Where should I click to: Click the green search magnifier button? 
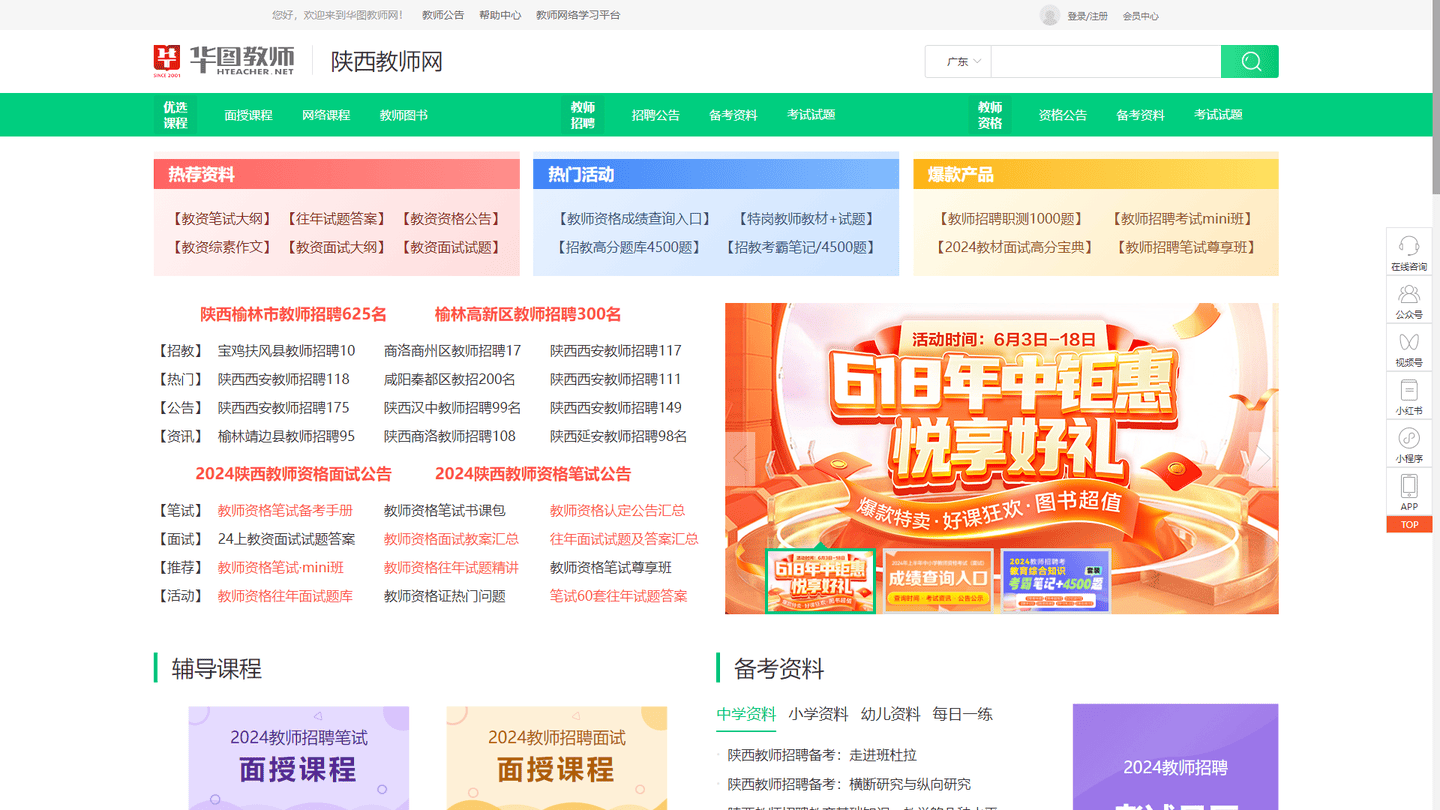1250,62
